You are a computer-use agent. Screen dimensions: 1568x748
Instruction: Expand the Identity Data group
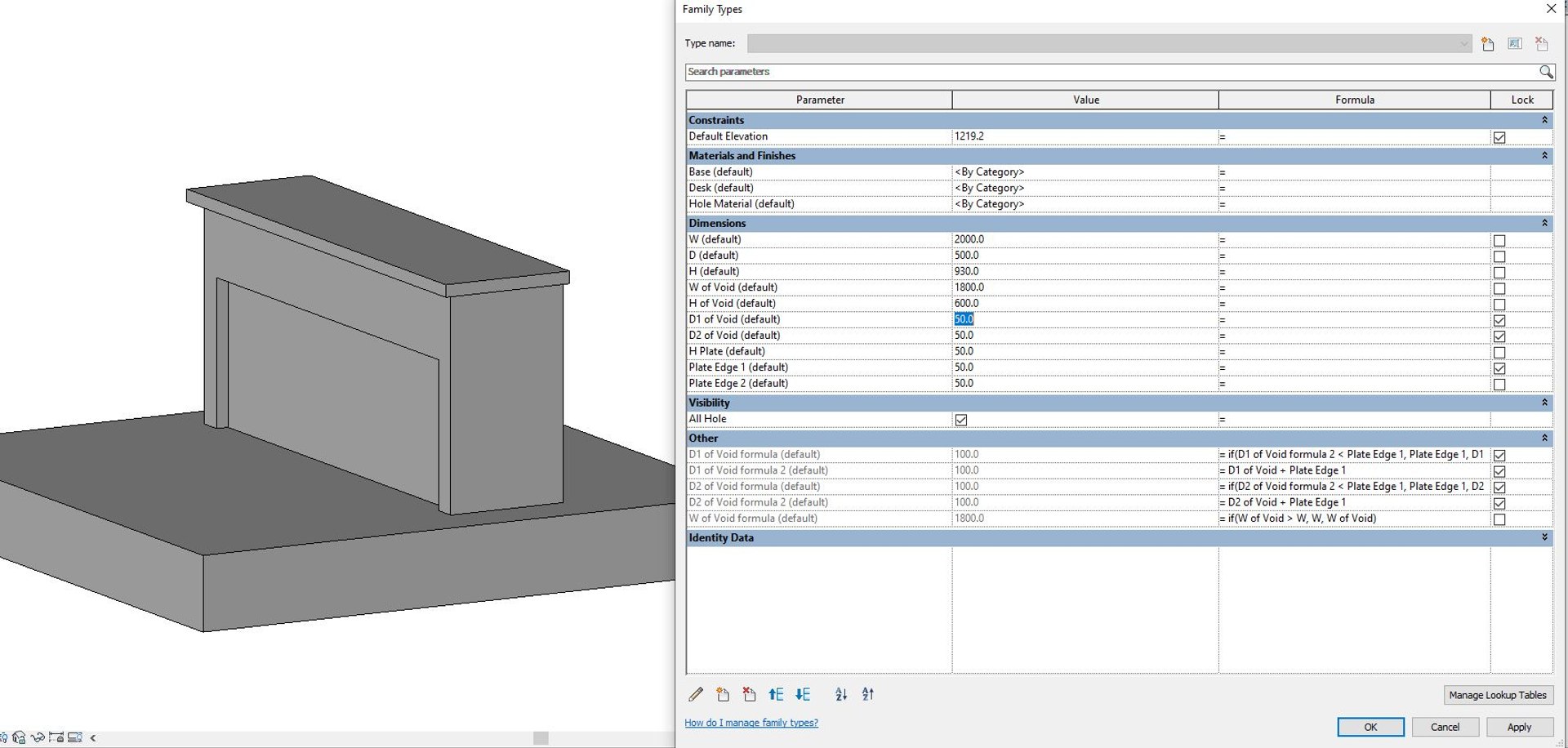[1544, 537]
